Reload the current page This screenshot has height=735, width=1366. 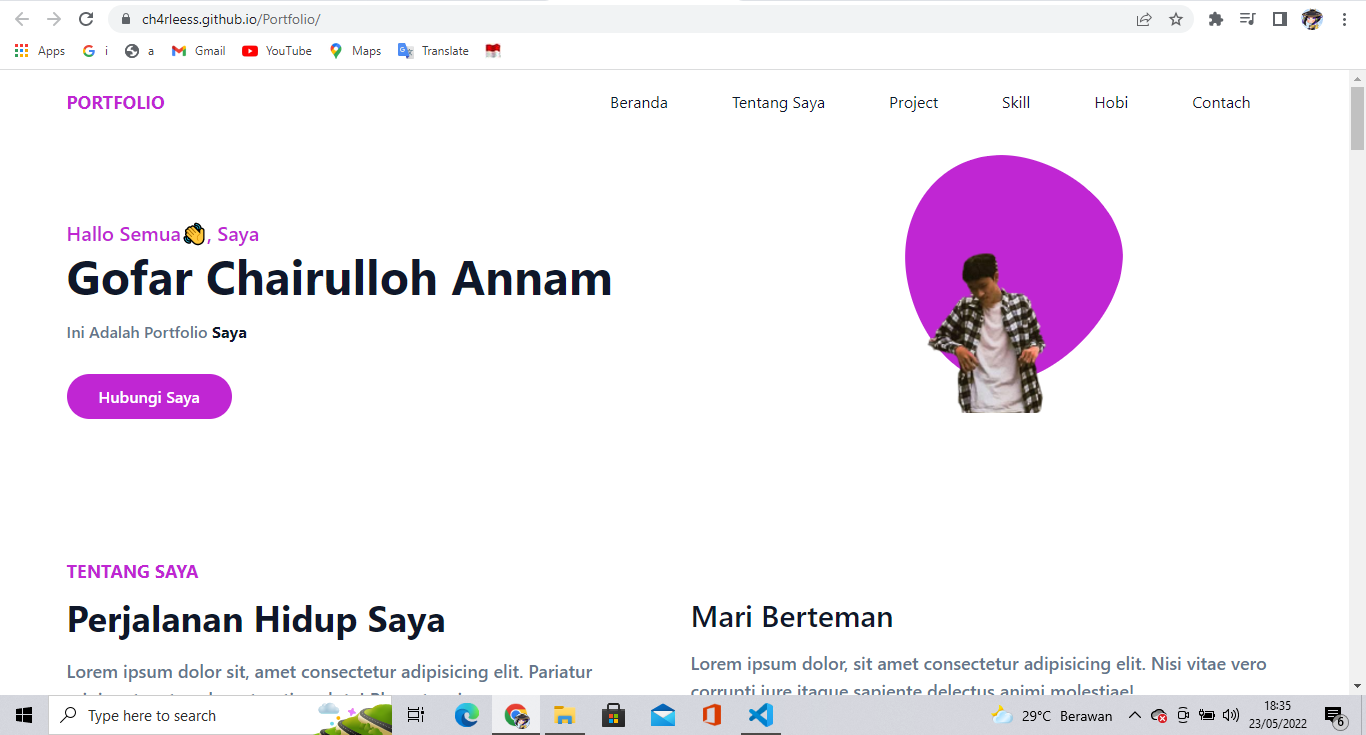tap(86, 19)
